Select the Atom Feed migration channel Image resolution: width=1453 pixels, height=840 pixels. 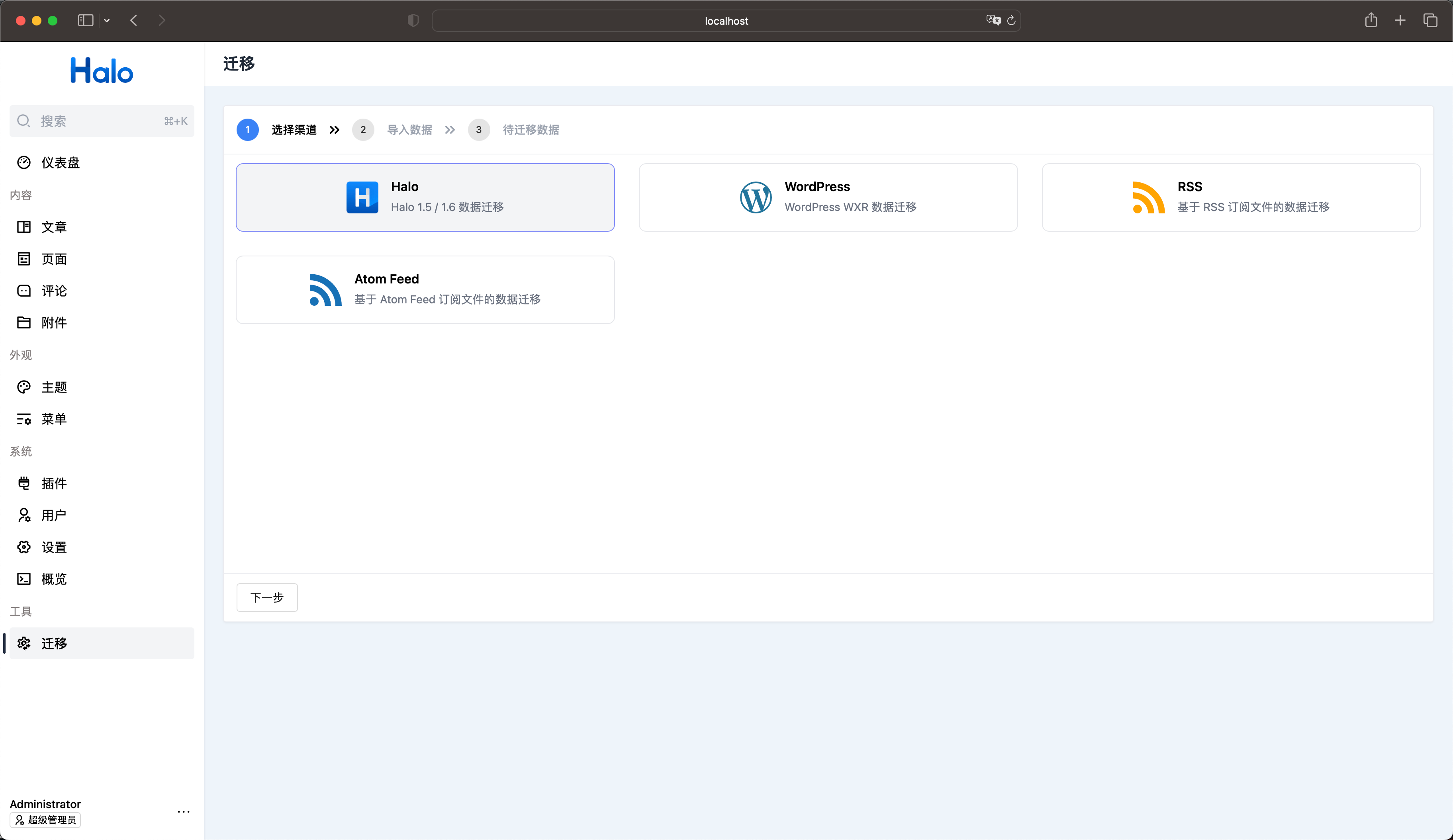(x=425, y=289)
